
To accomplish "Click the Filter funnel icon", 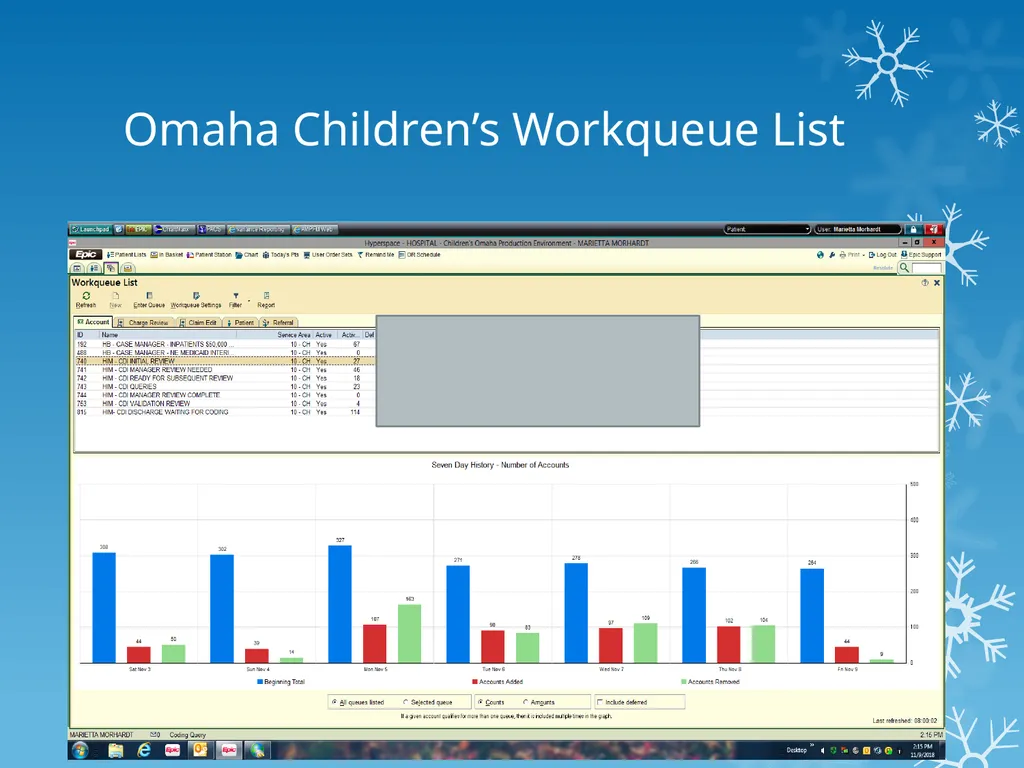I will 236,296.
